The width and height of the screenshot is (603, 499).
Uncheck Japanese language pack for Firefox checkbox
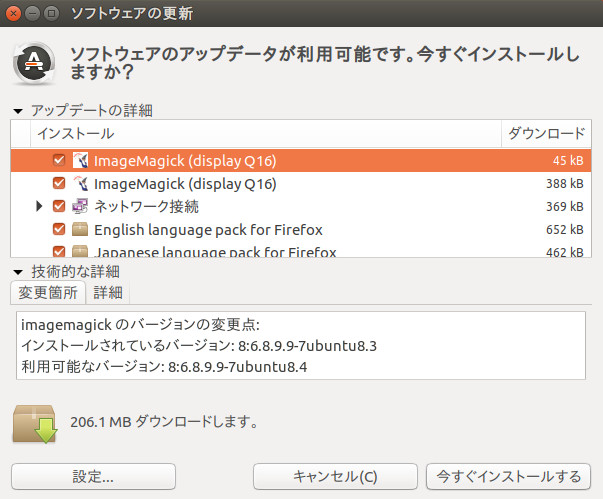tap(59, 251)
